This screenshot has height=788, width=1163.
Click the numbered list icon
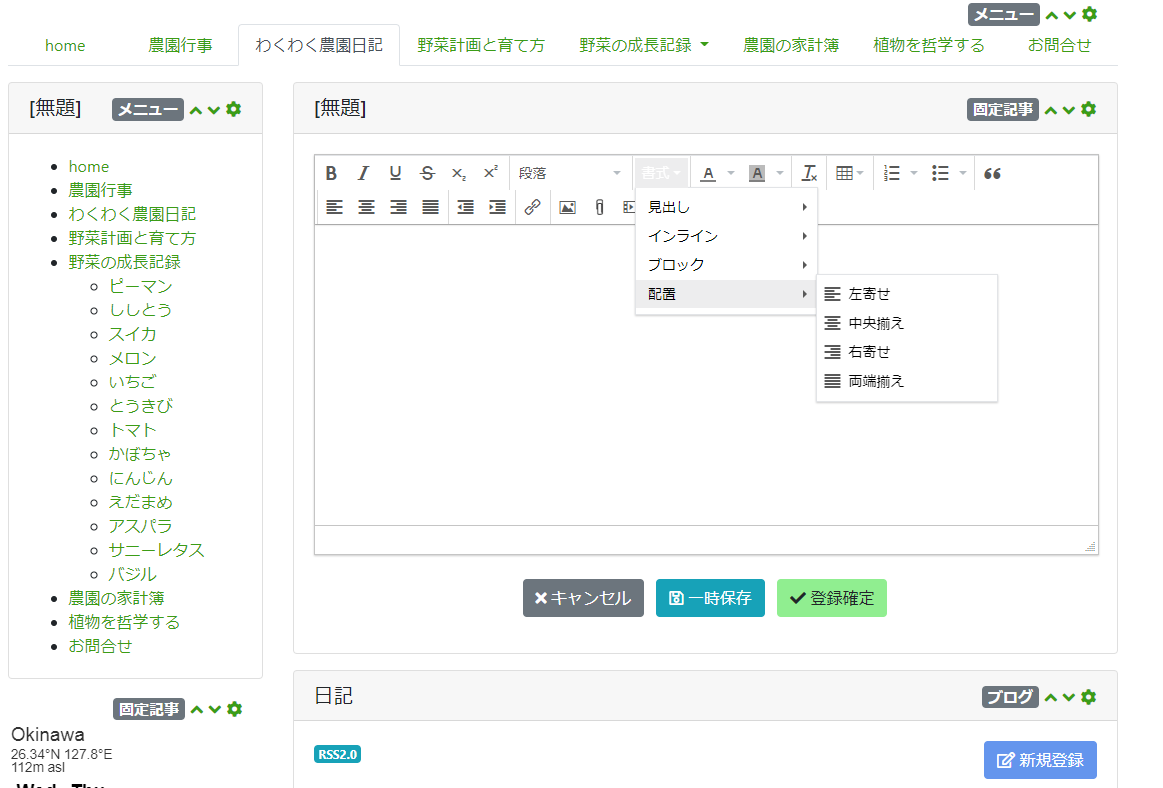[x=892, y=173]
